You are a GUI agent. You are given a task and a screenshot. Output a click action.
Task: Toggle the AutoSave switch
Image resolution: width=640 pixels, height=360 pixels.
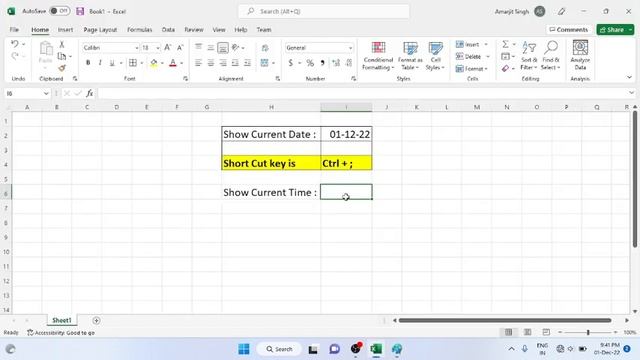[x=60, y=11]
